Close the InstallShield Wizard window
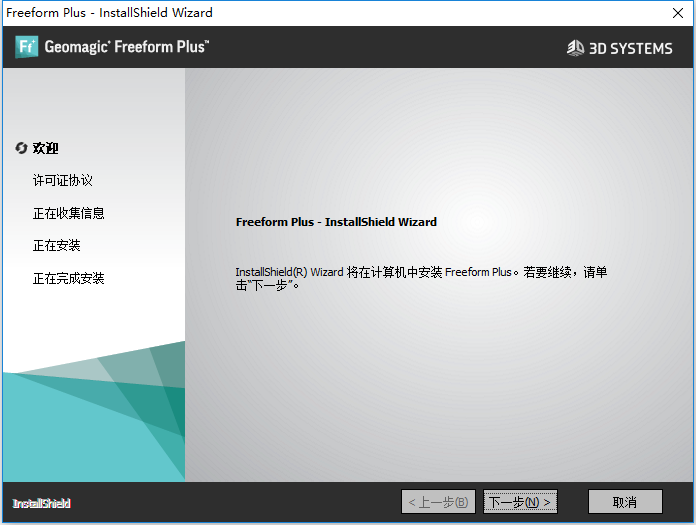 click(677, 13)
